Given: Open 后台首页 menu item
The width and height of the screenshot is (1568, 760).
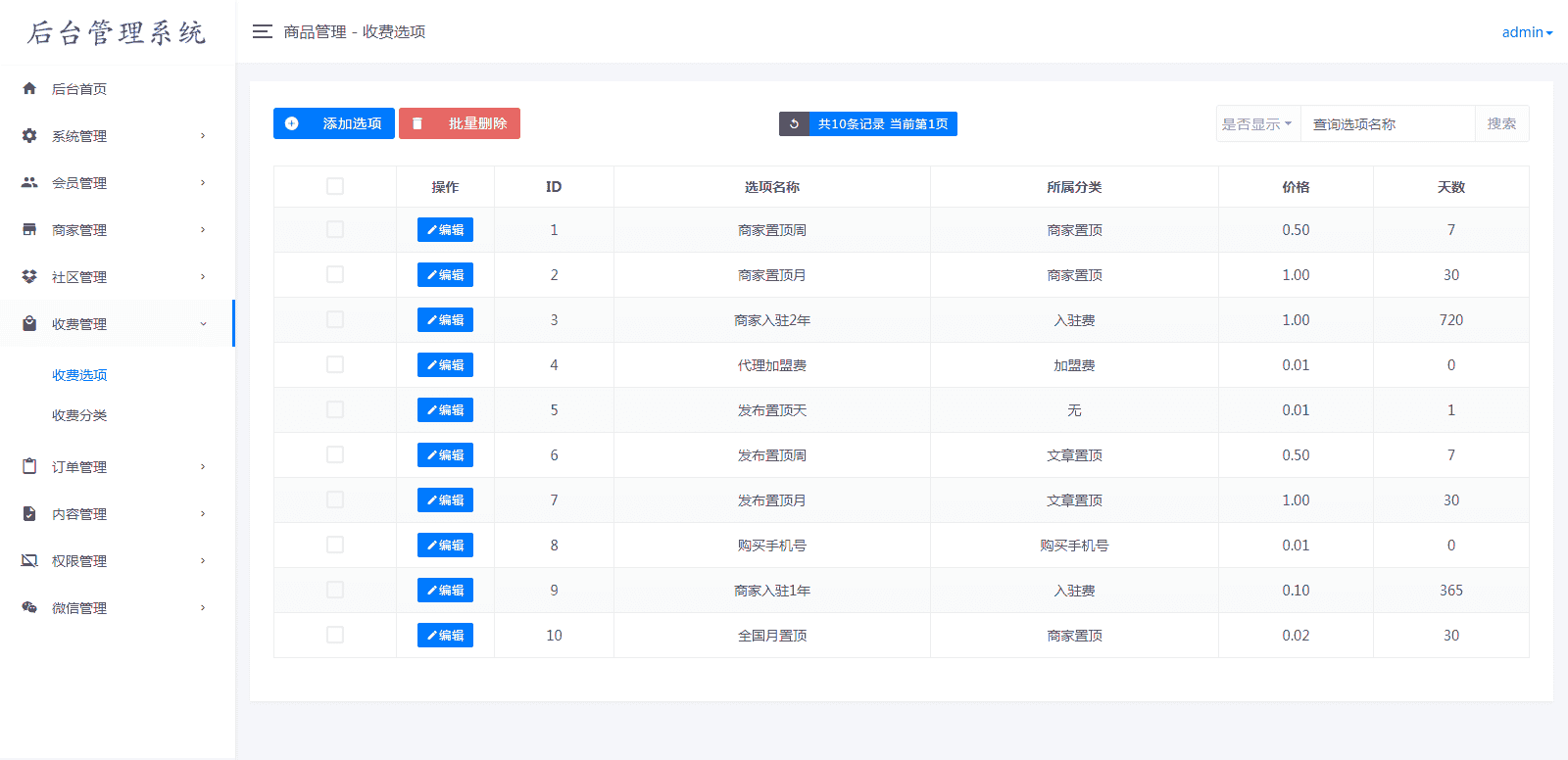Looking at the screenshot, I should (x=118, y=88).
